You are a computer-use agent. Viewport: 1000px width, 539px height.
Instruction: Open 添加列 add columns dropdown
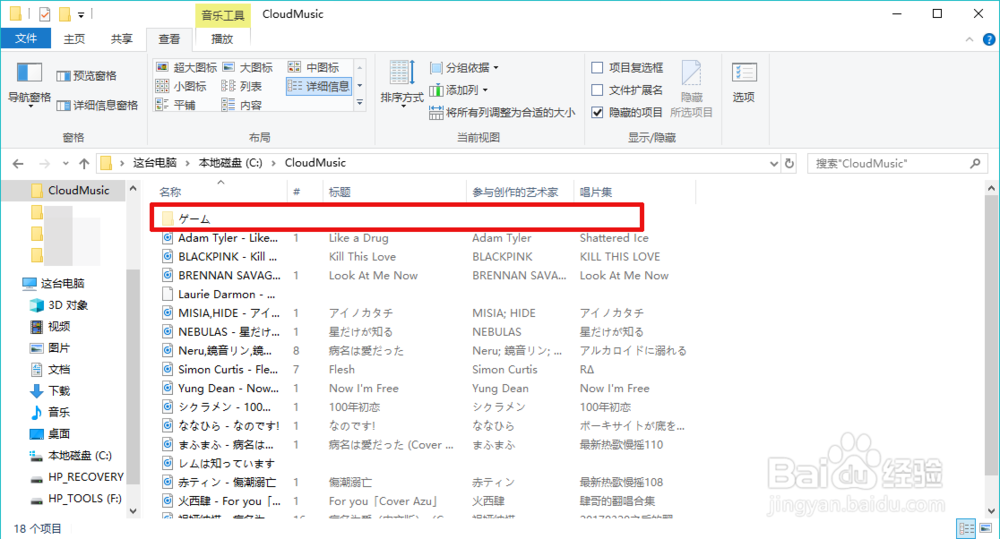tap(459, 90)
